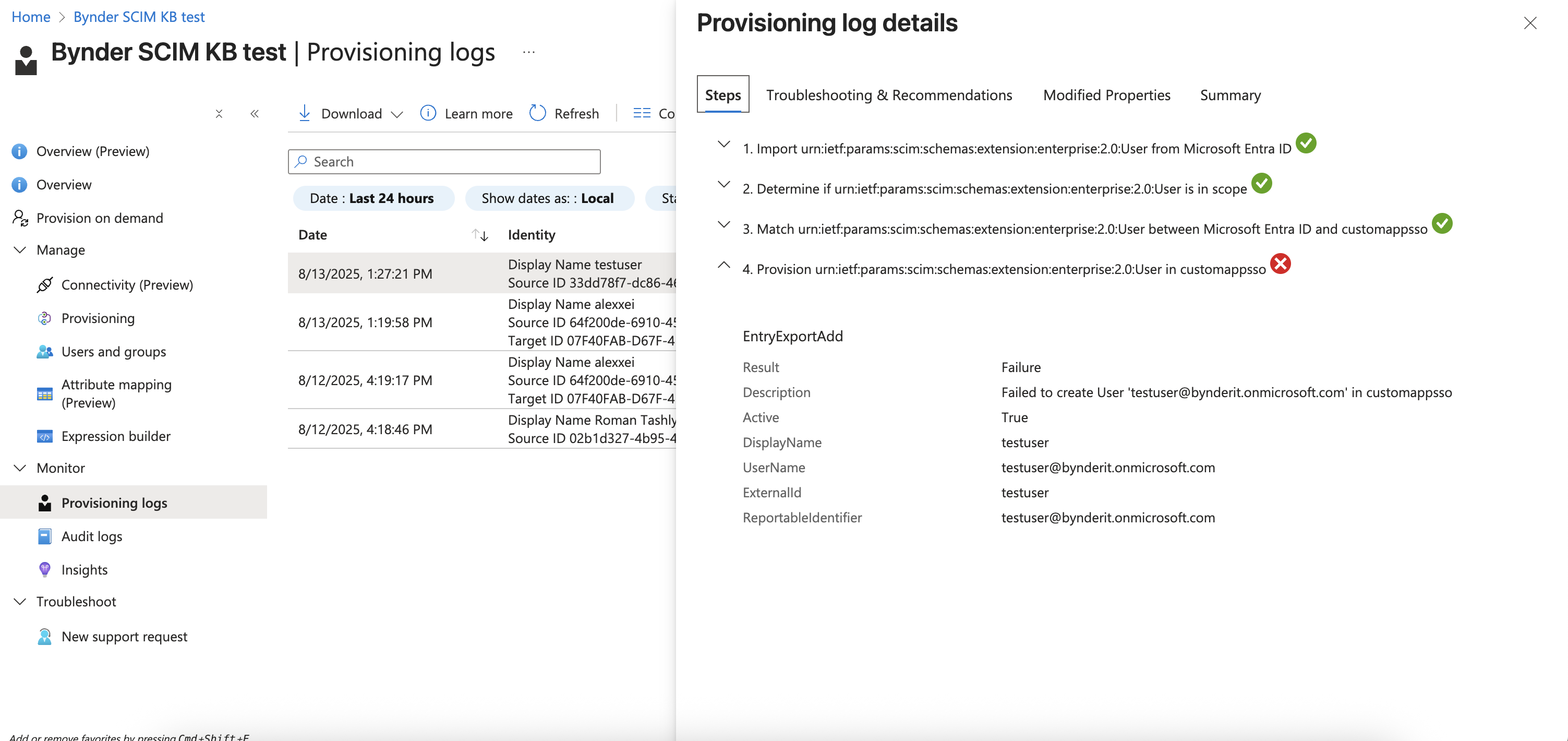Image resolution: width=1568 pixels, height=741 pixels.
Task: Switch to the Modified Properties tab
Action: click(x=1106, y=95)
